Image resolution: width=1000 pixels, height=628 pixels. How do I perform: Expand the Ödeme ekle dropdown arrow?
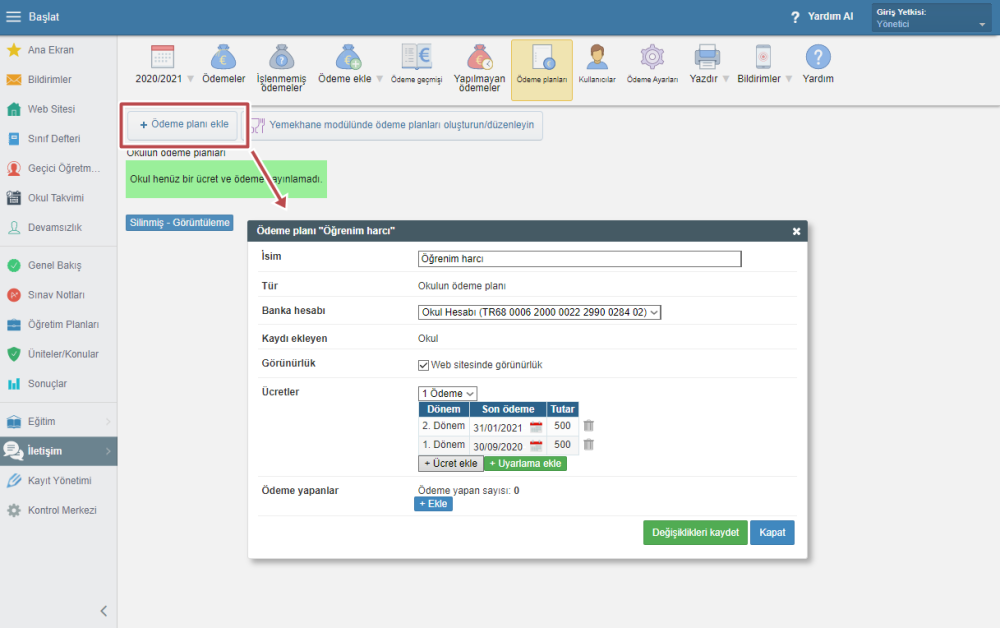[x=379, y=79]
